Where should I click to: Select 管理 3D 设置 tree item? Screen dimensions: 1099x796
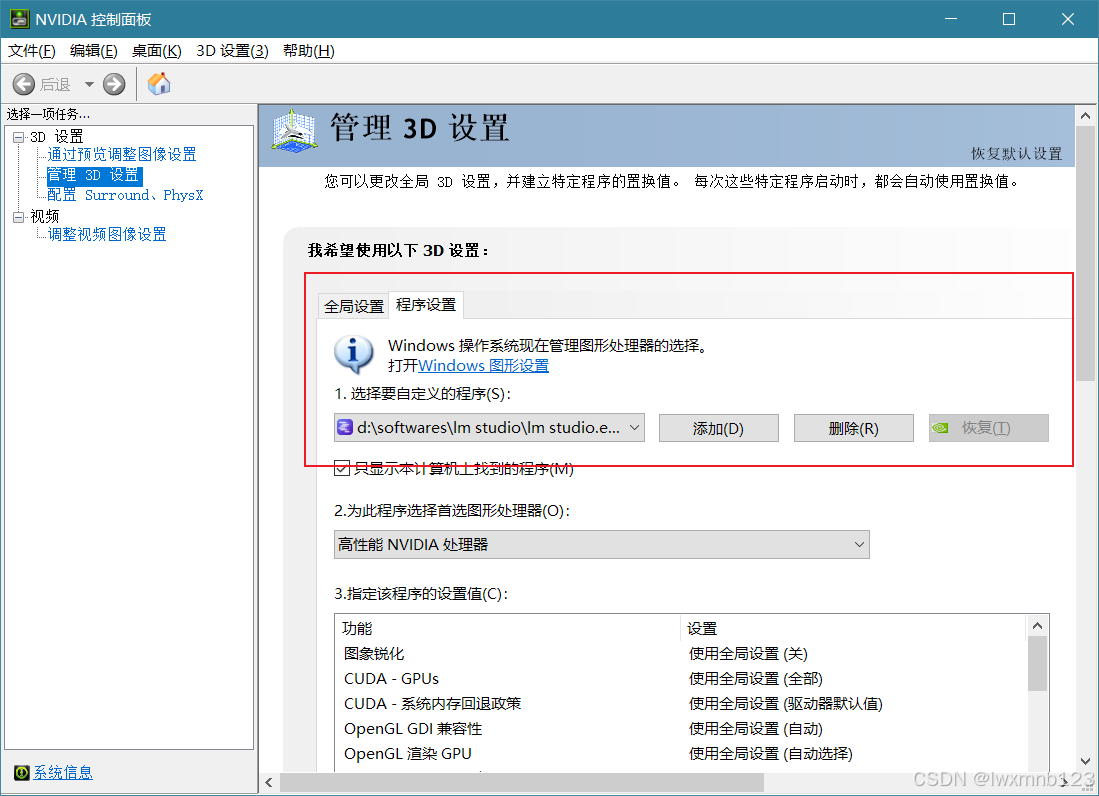(x=94, y=175)
